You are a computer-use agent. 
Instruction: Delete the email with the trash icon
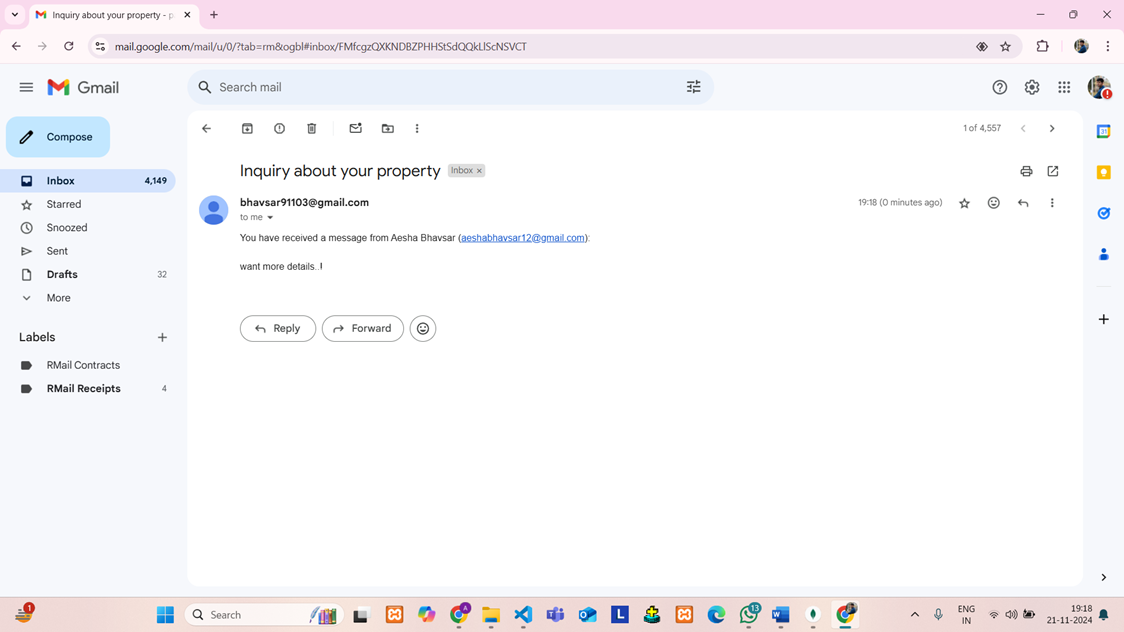coord(311,129)
